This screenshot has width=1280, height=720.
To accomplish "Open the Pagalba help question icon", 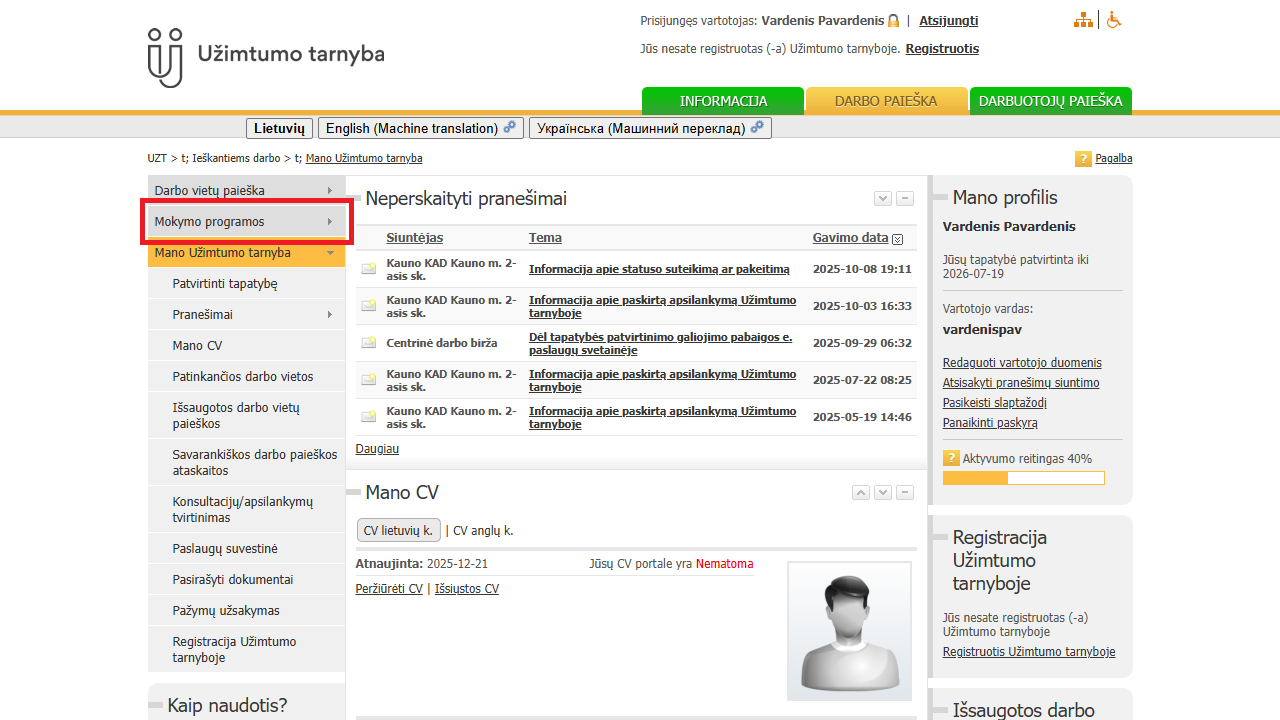I will tap(1083, 159).
